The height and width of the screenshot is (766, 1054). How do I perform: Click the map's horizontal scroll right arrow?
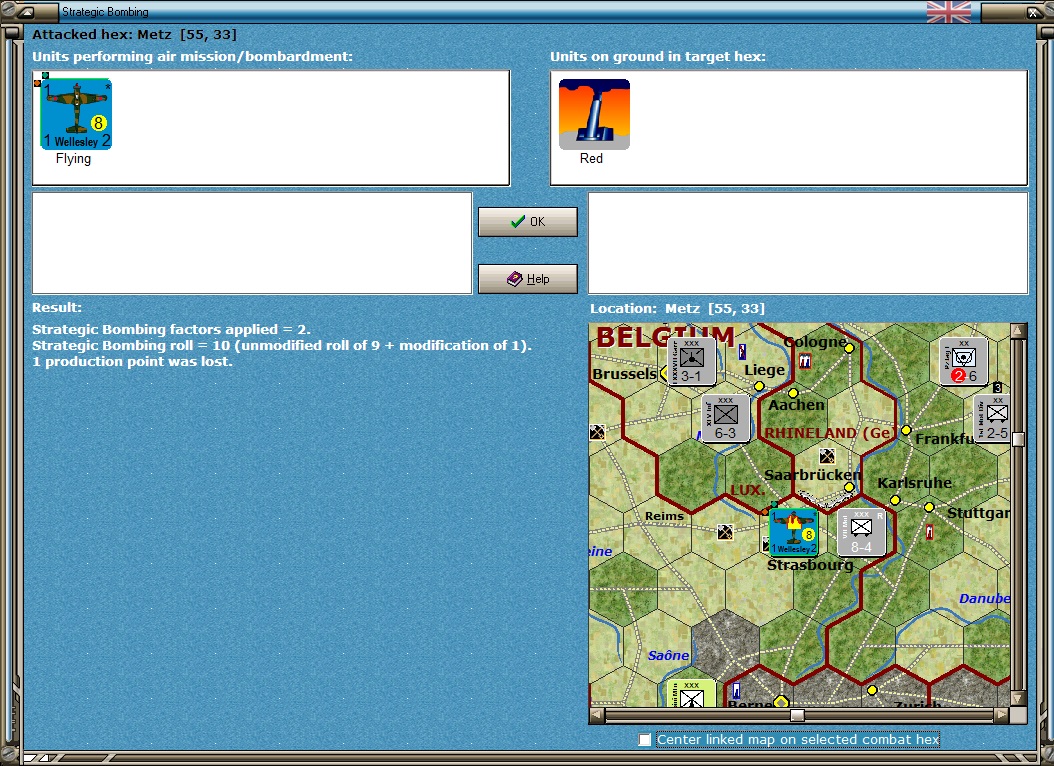(x=1002, y=716)
